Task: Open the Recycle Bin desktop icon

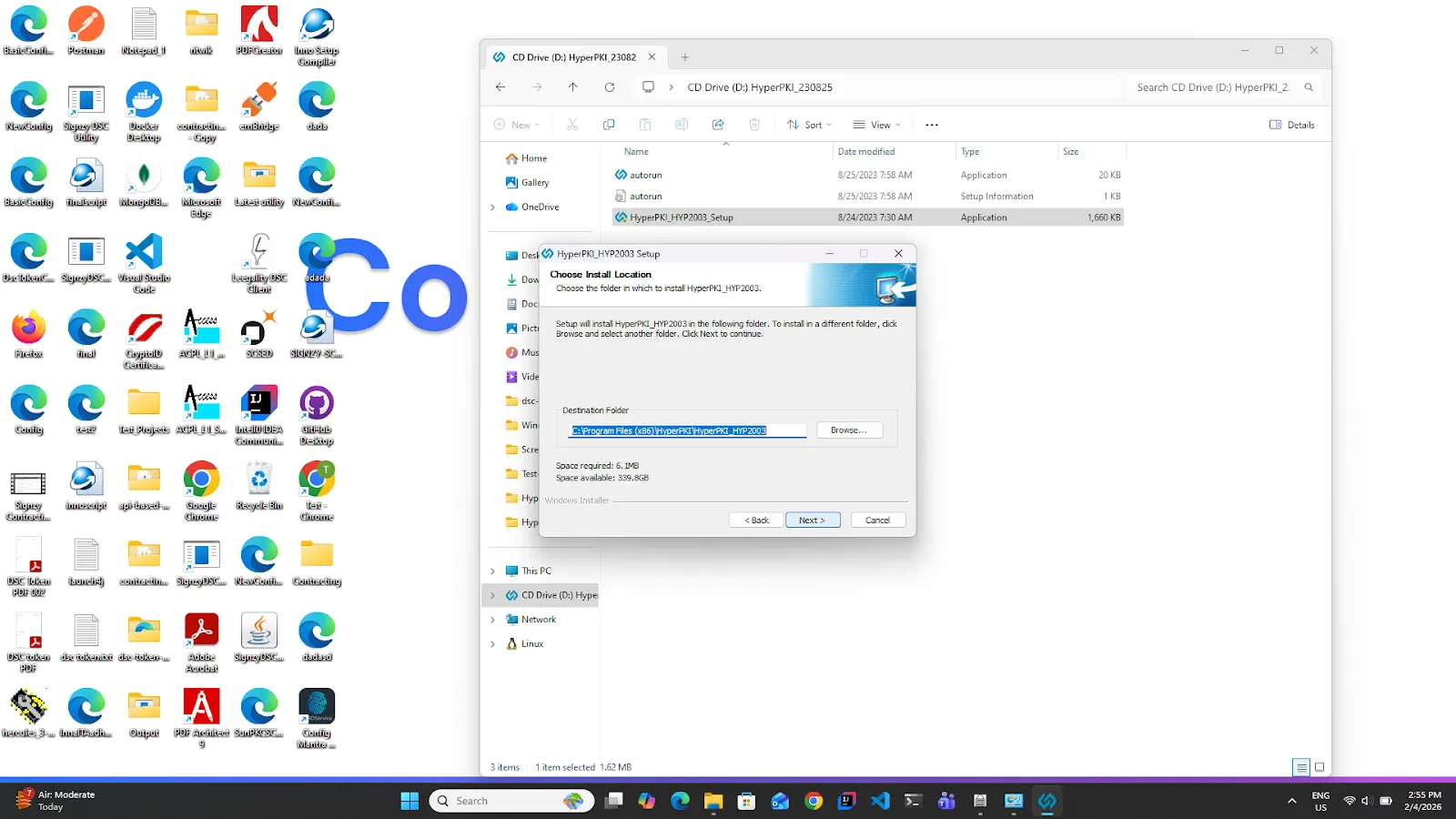Action: point(259,485)
